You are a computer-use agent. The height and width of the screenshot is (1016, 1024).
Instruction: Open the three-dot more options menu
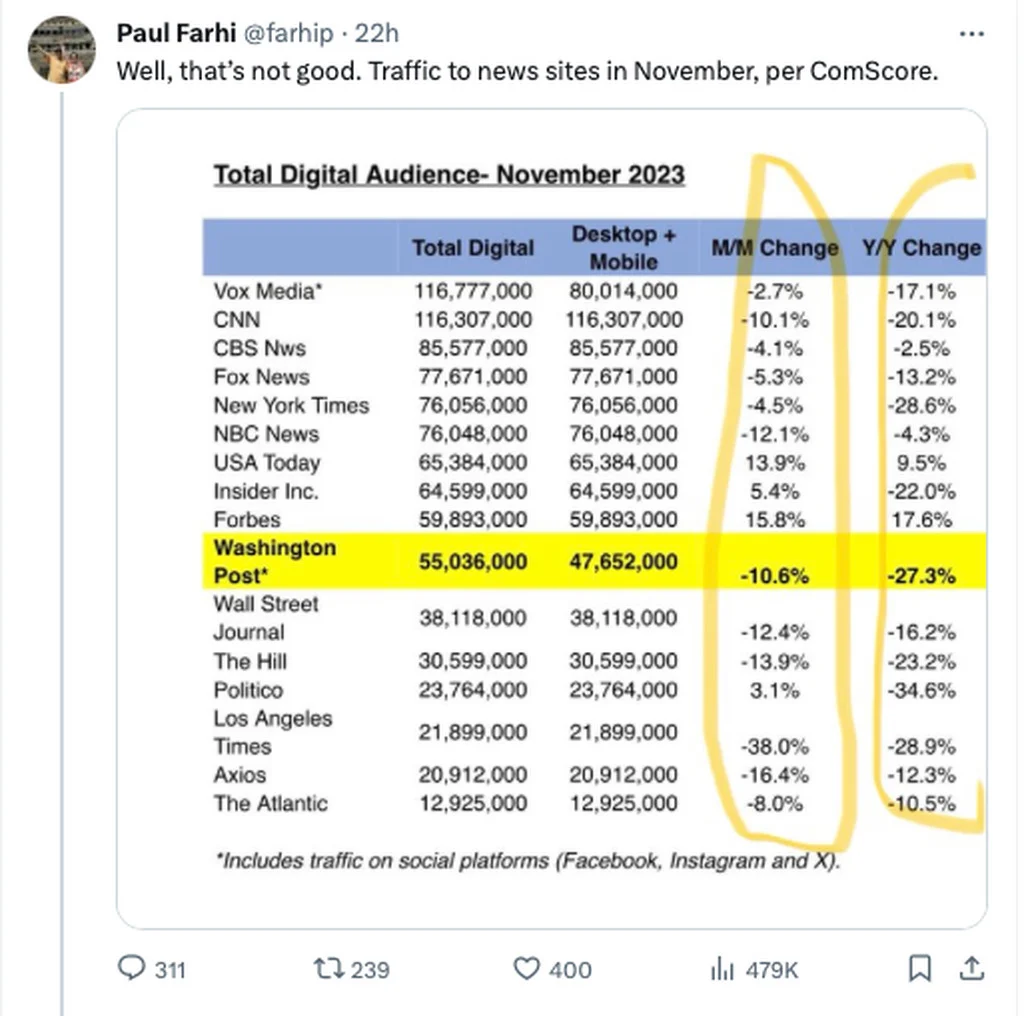tap(971, 34)
